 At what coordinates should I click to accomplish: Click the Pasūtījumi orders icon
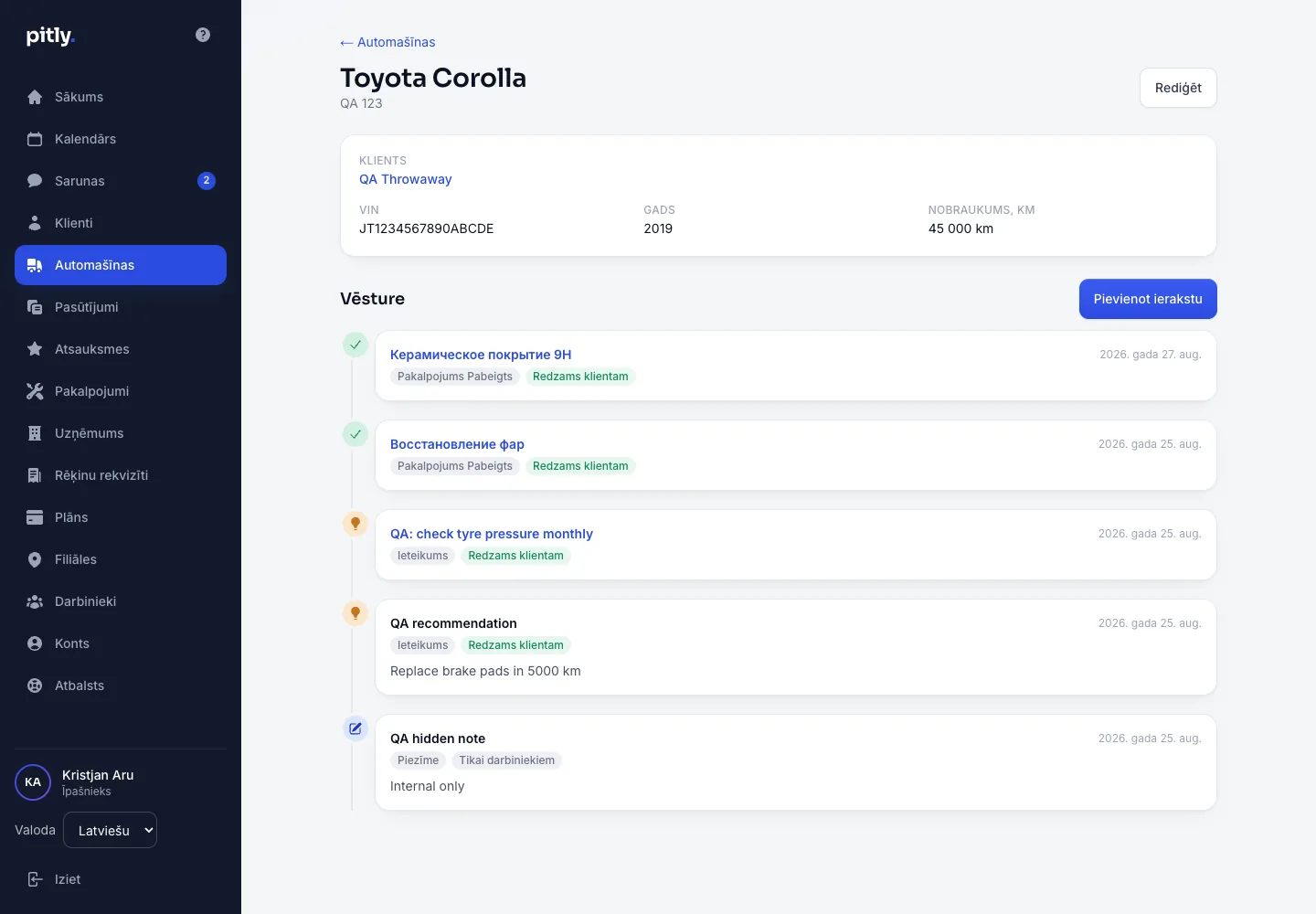pyautogui.click(x=35, y=307)
